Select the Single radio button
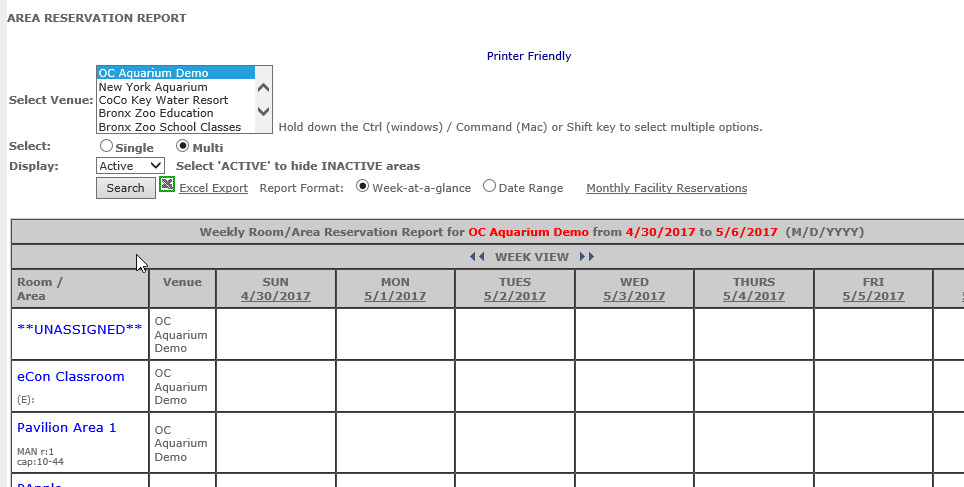The height and width of the screenshot is (487, 964). click(106, 146)
